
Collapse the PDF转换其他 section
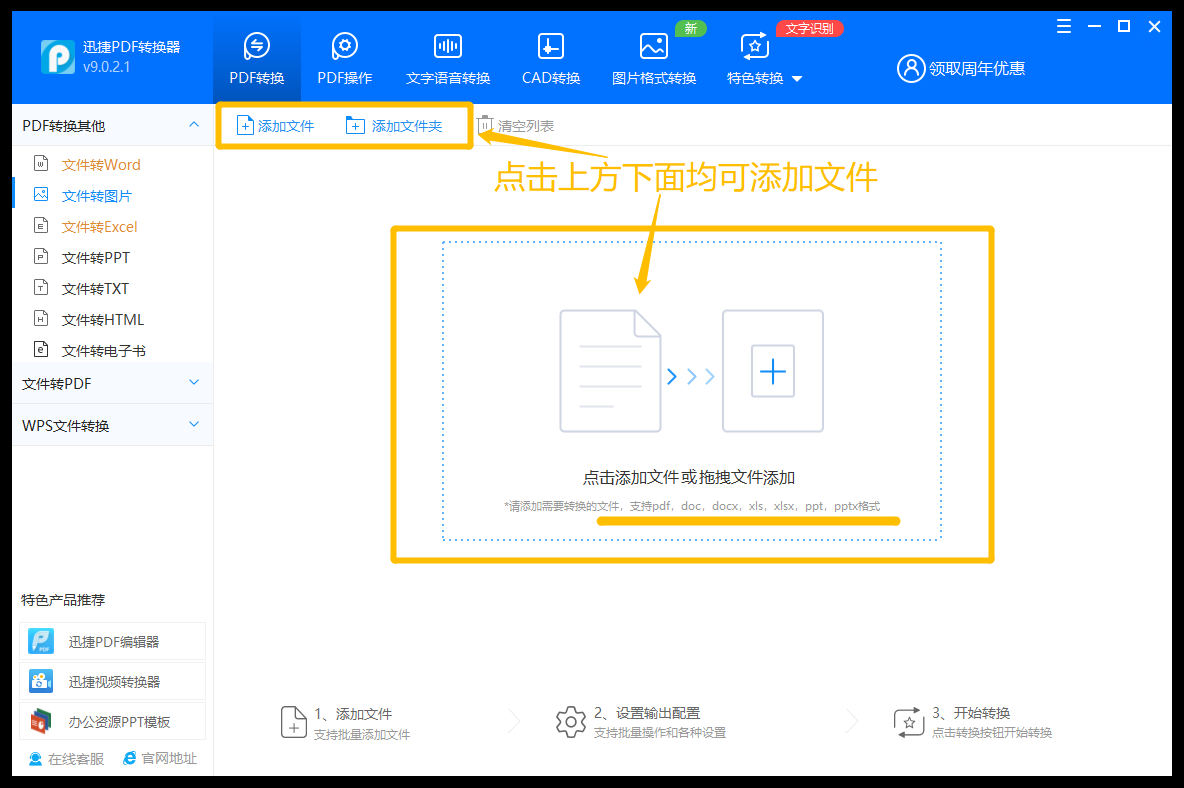193,125
